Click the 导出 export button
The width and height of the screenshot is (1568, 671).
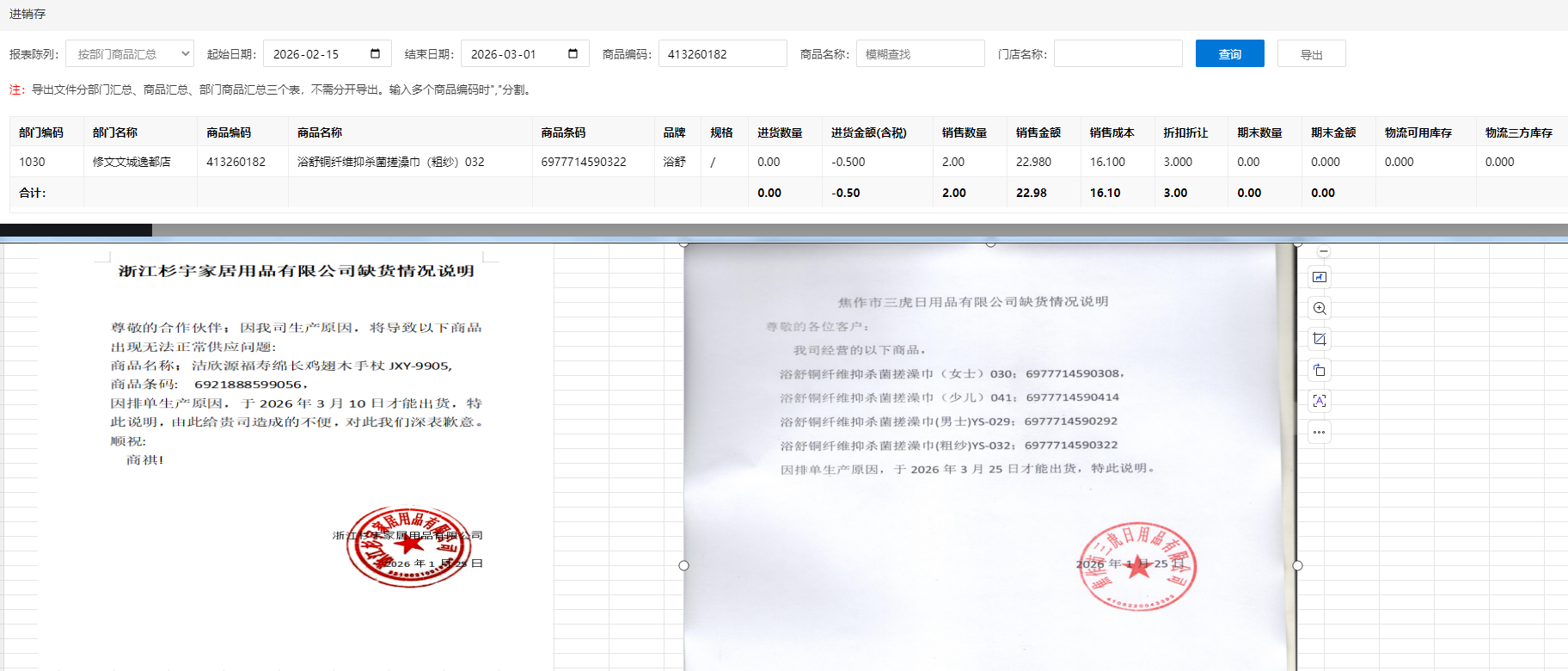tap(1311, 54)
